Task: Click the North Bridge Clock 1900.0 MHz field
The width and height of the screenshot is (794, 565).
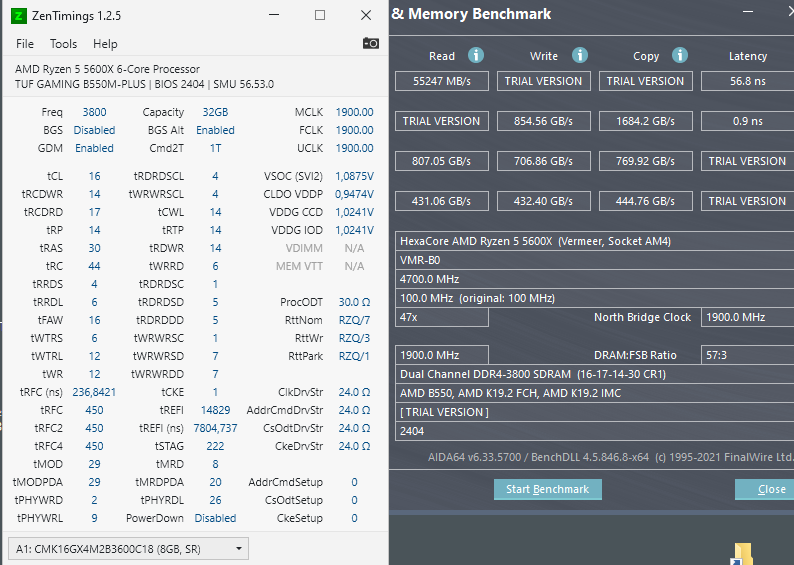Action: click(747, 317)
